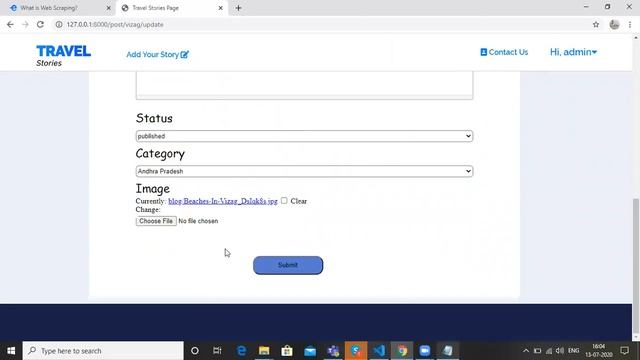Viewport: 640px width, 360px height.
Task: Click the taskbar search box
Action: (103, 351)
